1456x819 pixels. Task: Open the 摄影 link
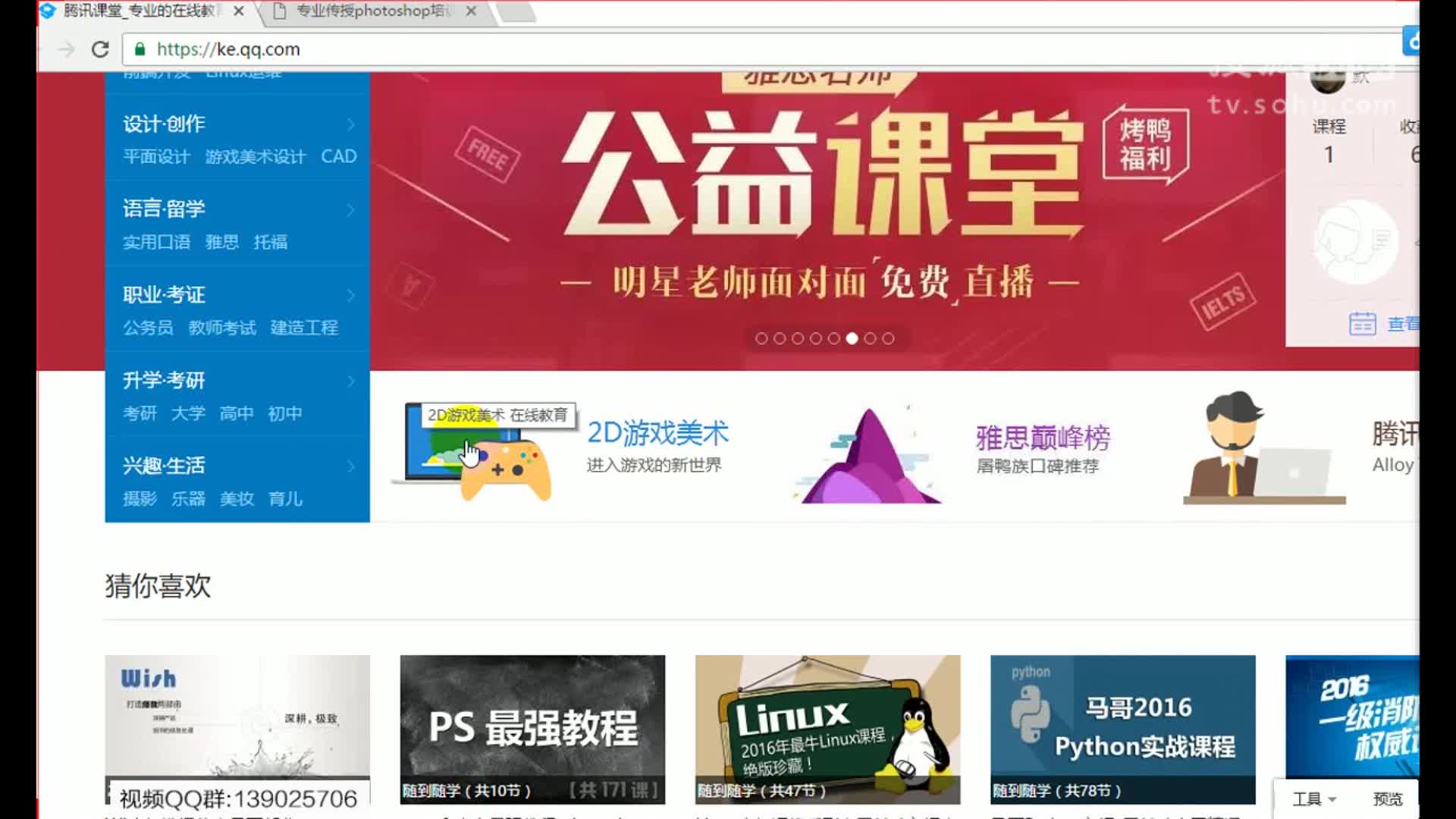[x=140, y=499]
